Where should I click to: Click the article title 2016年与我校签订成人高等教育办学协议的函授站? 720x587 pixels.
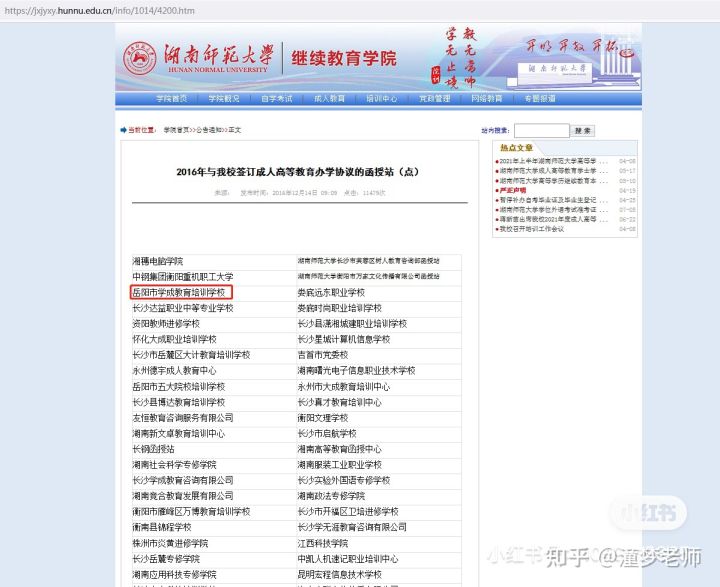(298, 172)
